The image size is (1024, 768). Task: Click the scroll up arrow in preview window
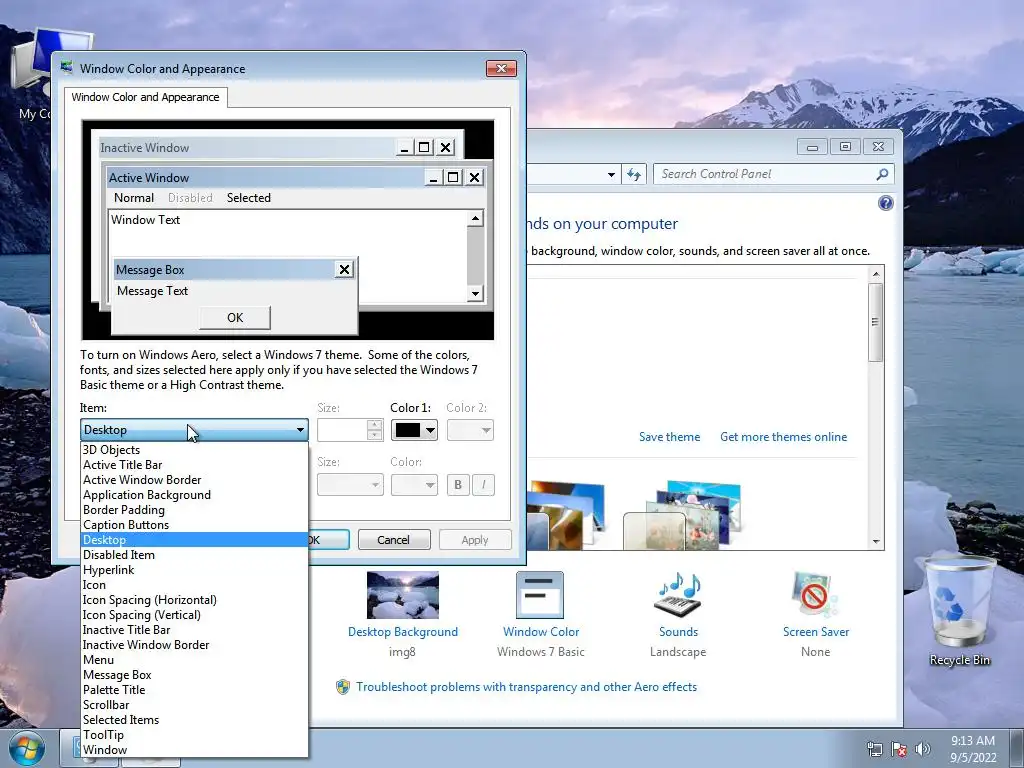[x=475, y=218]
